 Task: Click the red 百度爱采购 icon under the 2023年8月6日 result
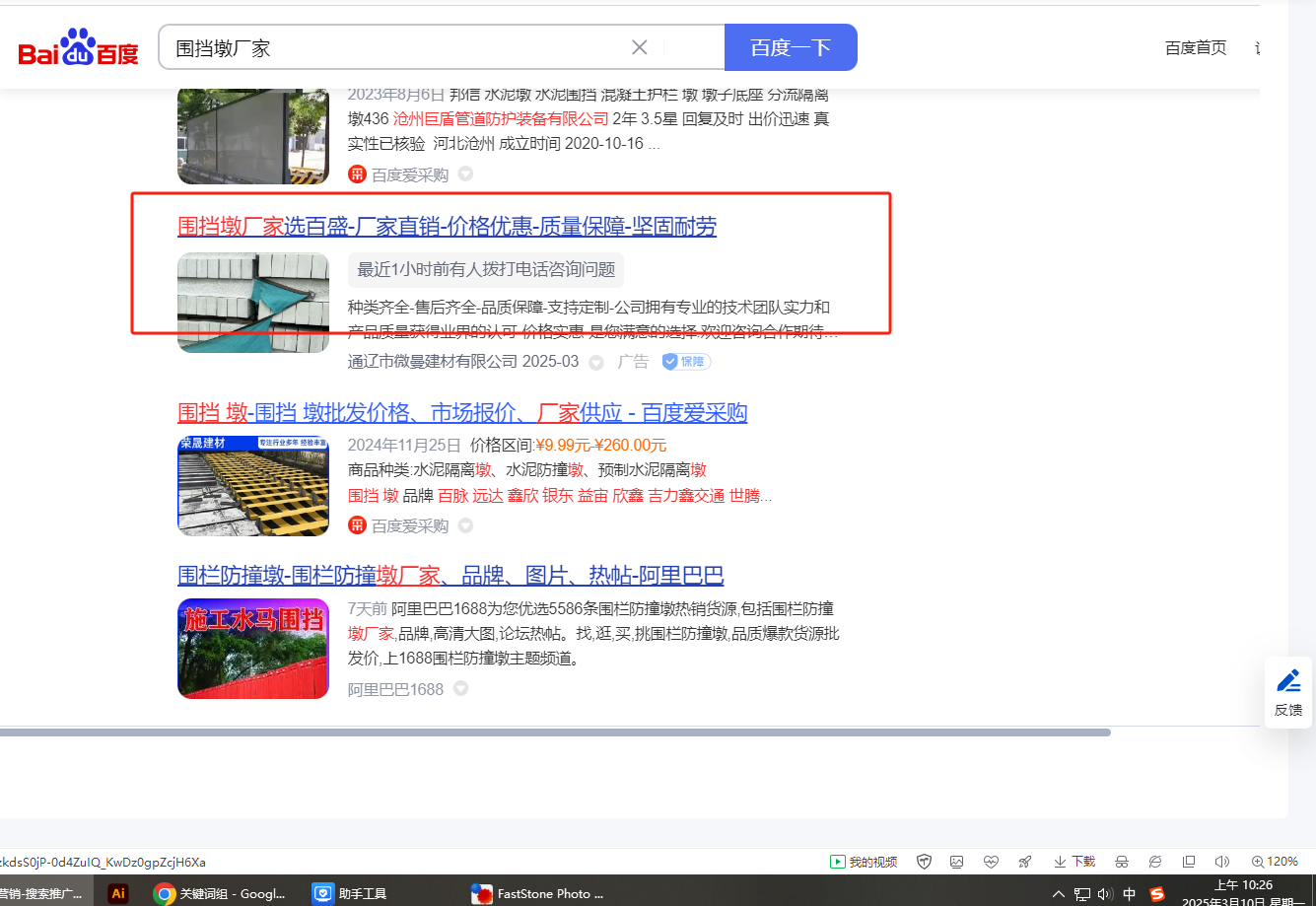(357, 174)
